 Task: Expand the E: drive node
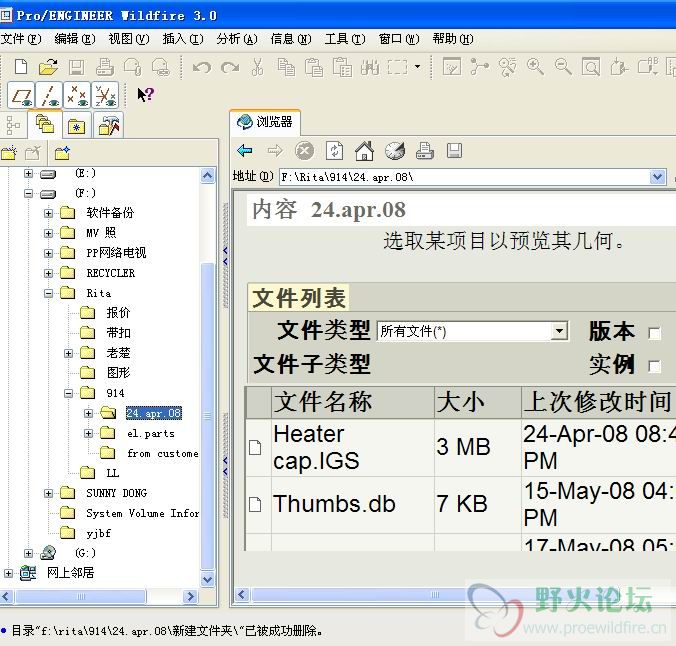(x=28, y=173)
